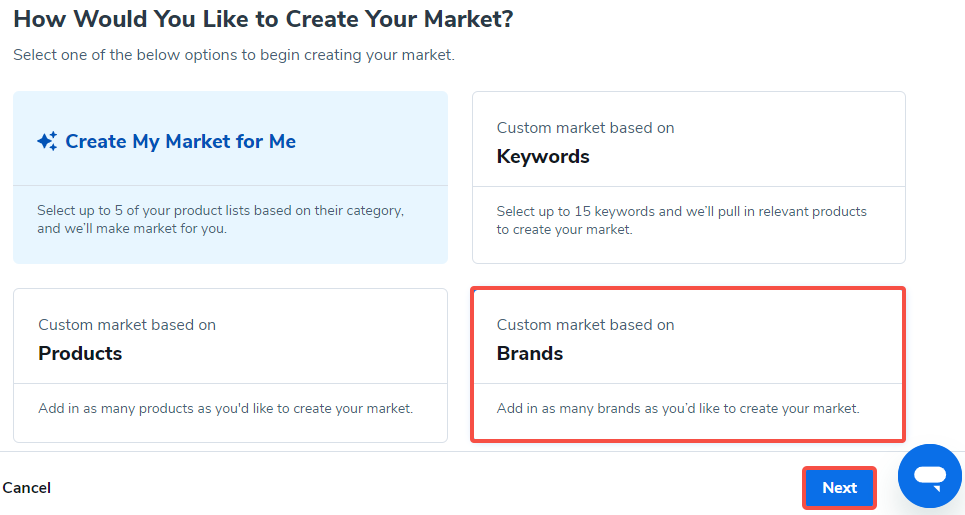This screenshot has height=515, width=965.
Task: Click the 'Select up to 15 keywords' description
Action: pos(681,220)
